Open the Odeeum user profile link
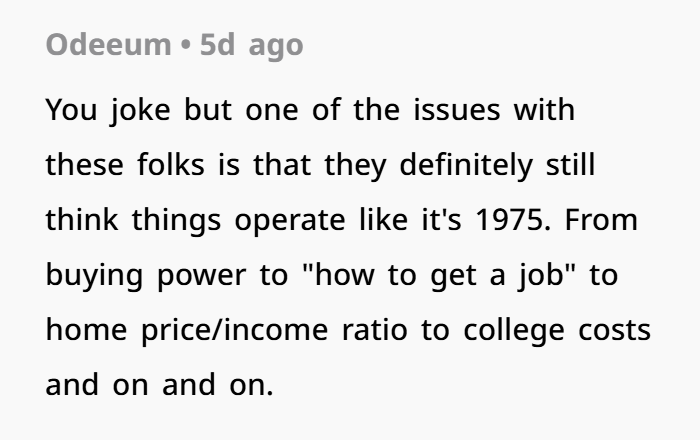 tap(108, 45)
